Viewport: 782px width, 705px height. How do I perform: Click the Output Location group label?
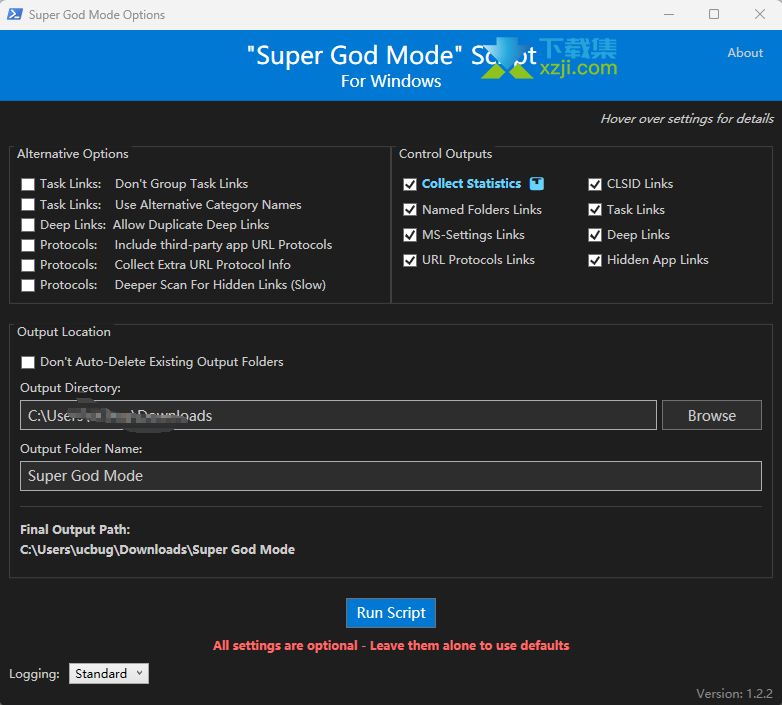click(64, 332)
